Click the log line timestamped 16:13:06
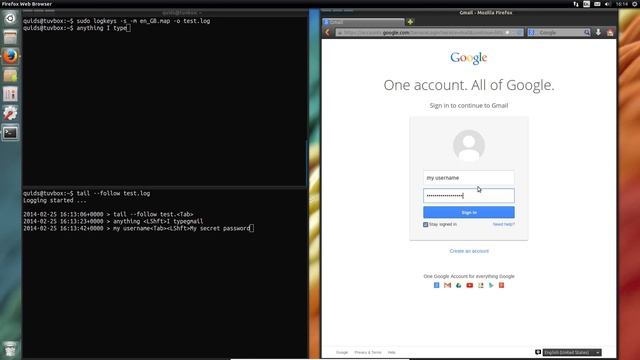 click(x=108, y=214)
